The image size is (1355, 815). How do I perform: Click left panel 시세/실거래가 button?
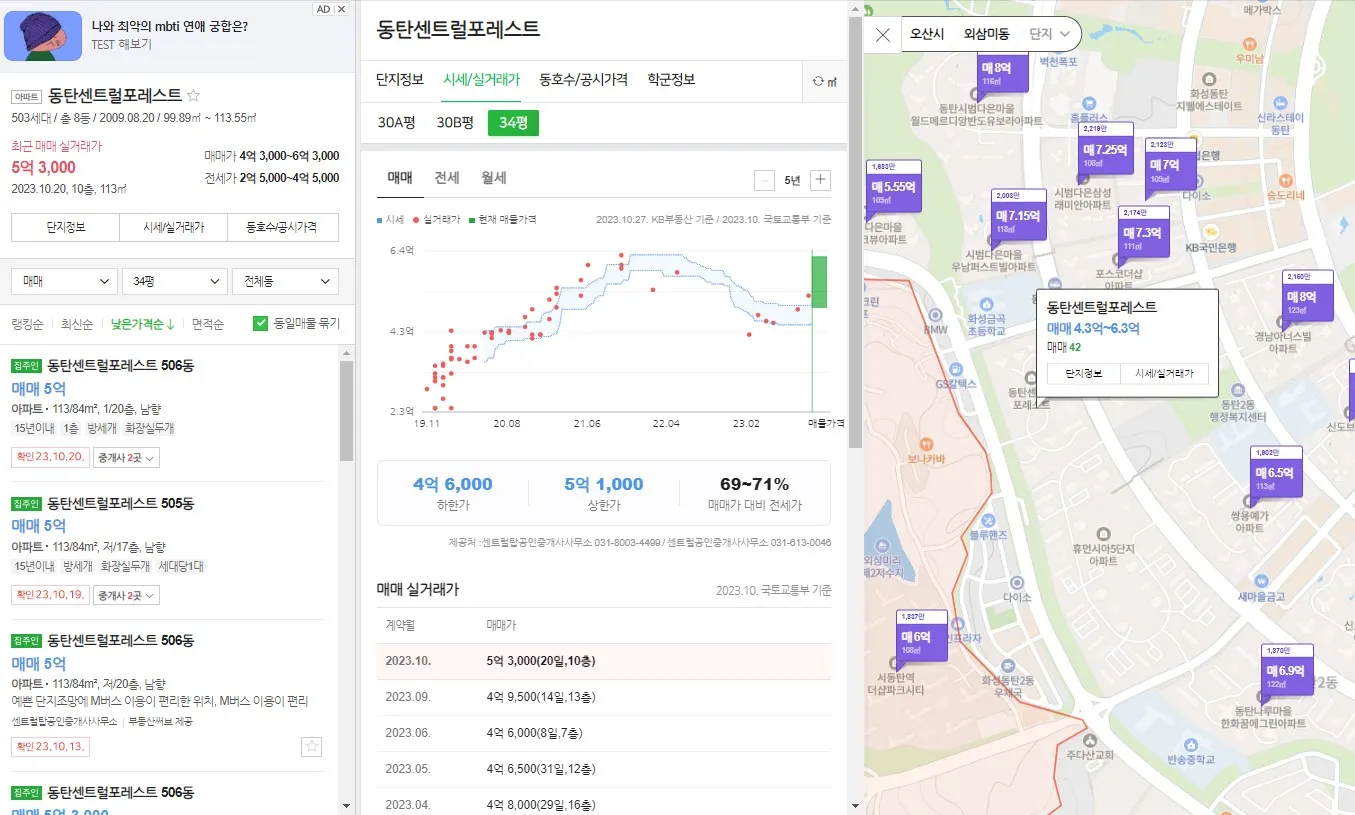pos(174,227)
